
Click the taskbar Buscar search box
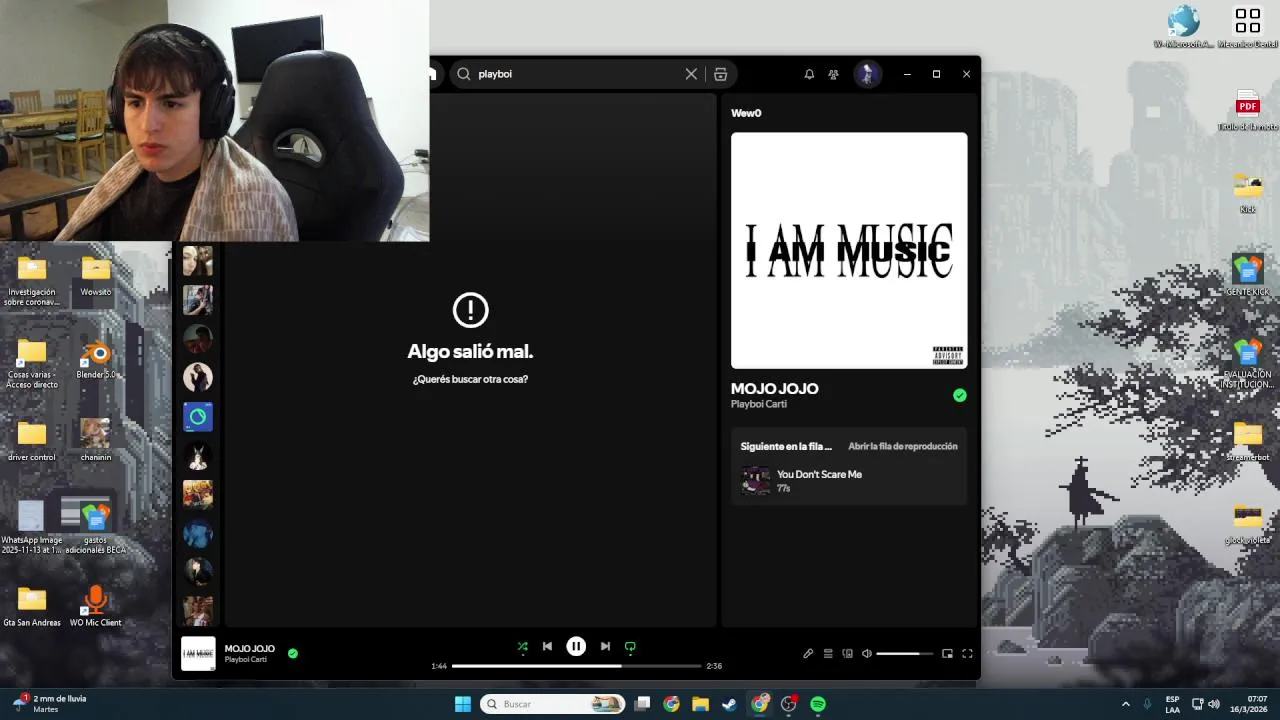click(552, 704)
